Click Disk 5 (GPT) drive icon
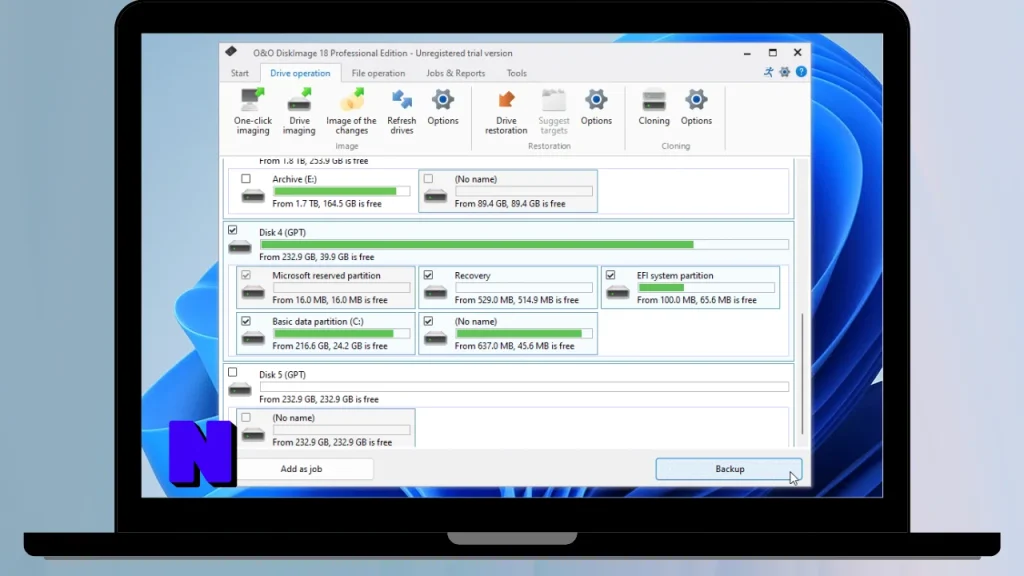The image size is (1024, 576). point(240,389)
